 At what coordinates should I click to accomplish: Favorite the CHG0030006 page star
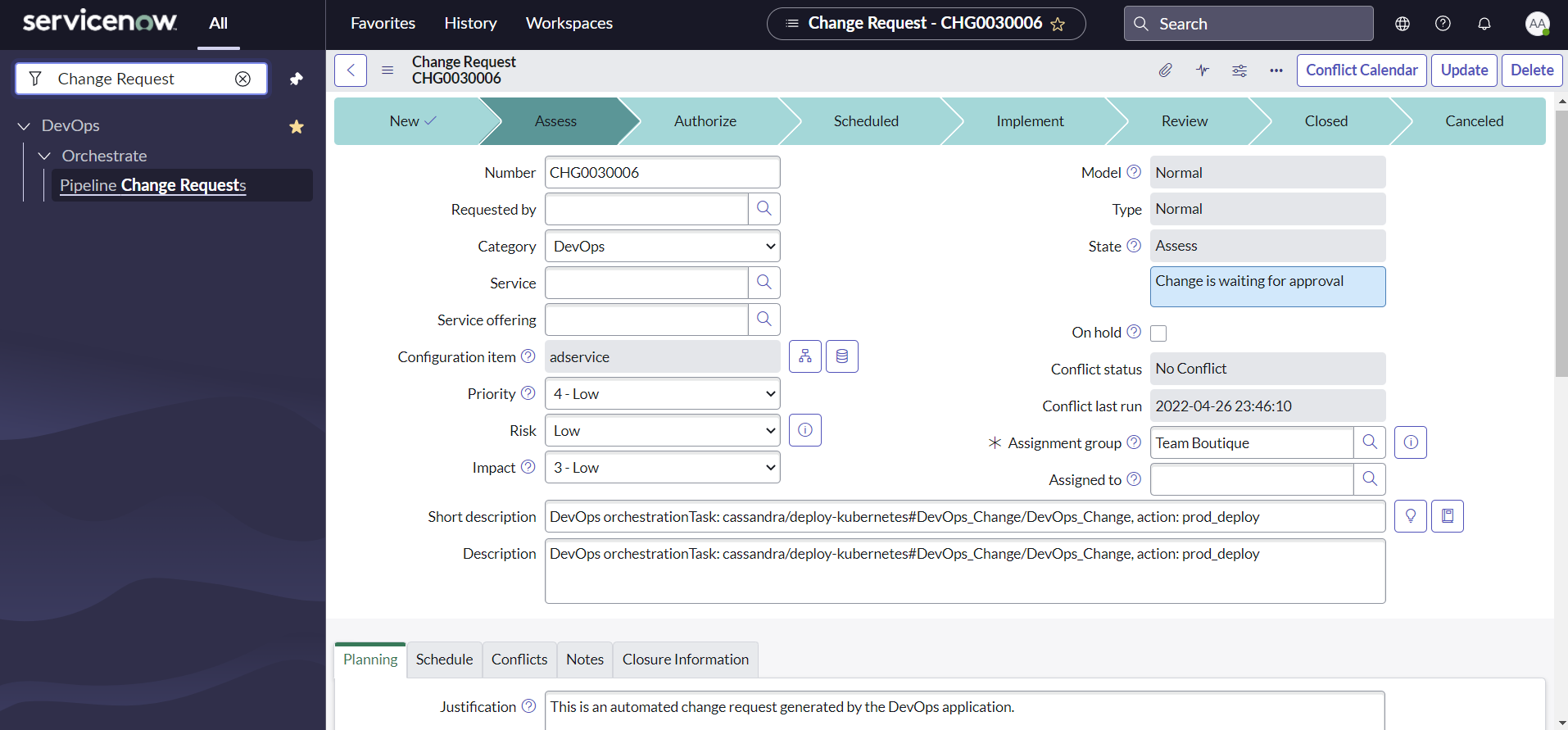click(1058, 24)
